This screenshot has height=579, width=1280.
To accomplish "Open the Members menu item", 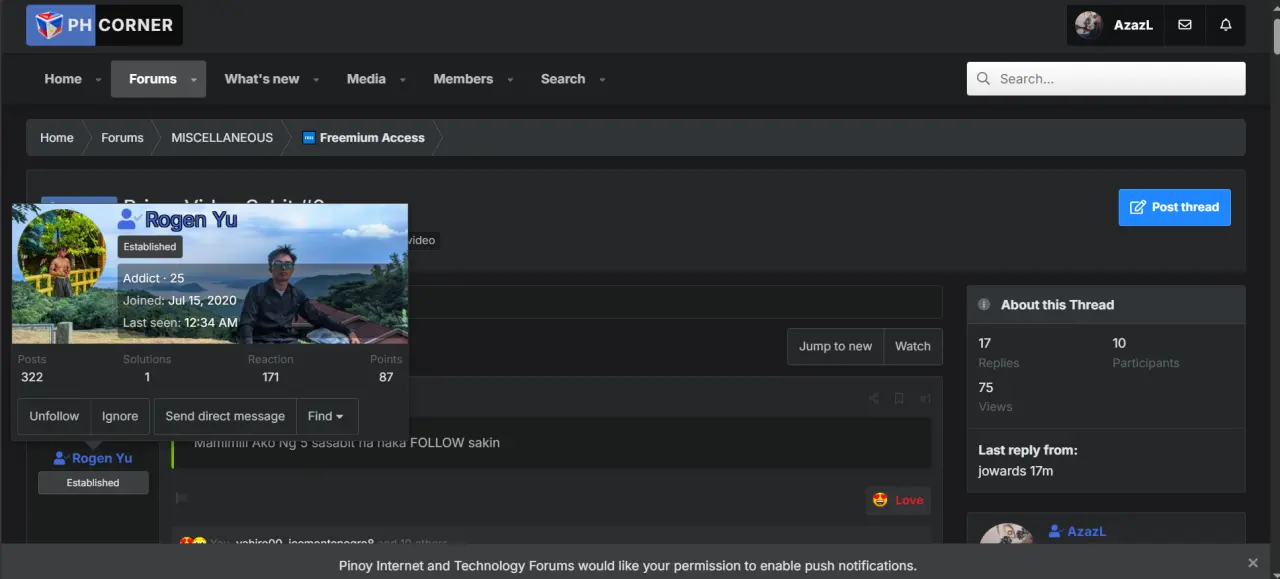I will point(463,79).
